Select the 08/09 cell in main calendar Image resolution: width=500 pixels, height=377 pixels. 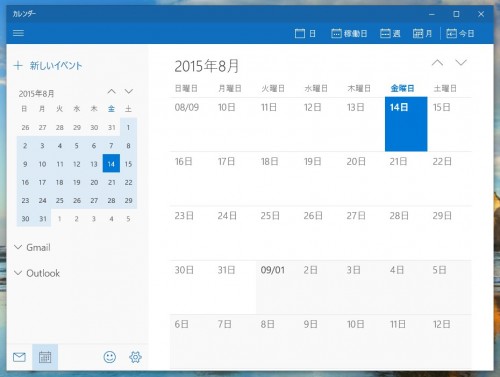191,124
